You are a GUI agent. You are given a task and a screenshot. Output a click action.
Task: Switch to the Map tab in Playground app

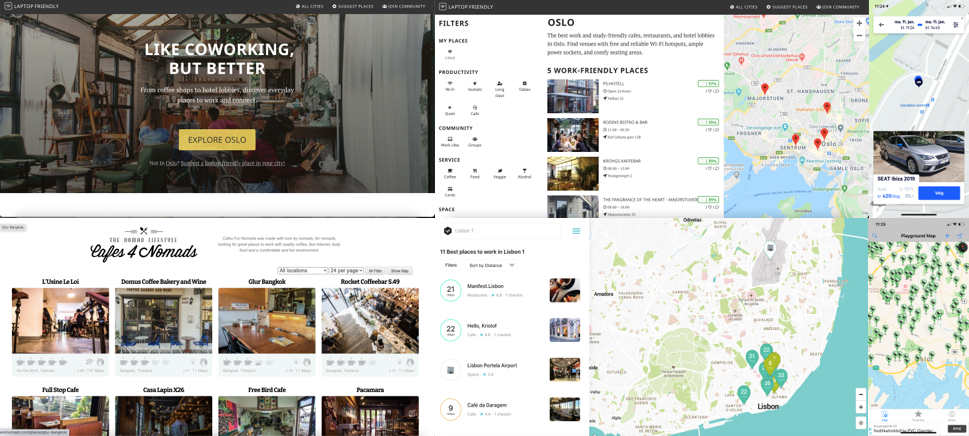tap(884, 416)
